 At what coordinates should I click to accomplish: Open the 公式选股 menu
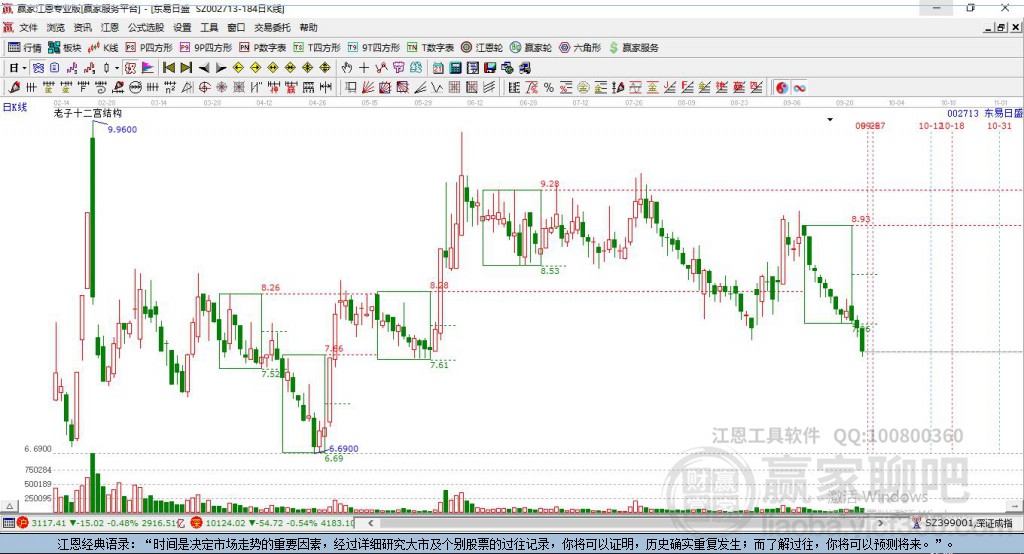[146, 27]
